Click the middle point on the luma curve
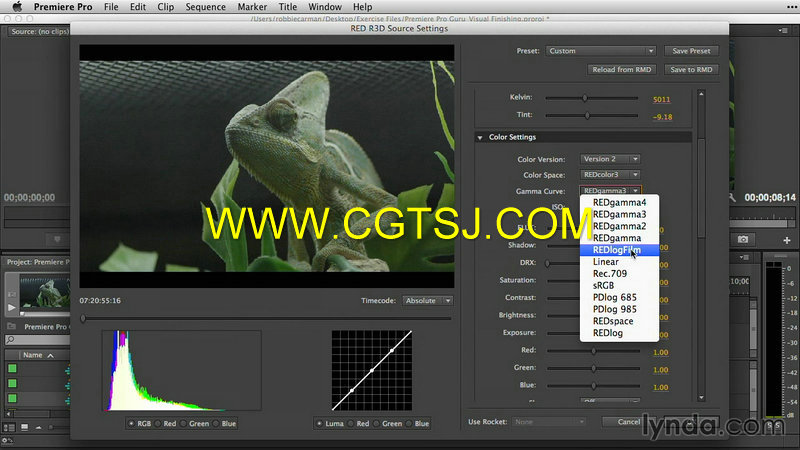This screenshot has width=800, height=450. tap(372, 370)
